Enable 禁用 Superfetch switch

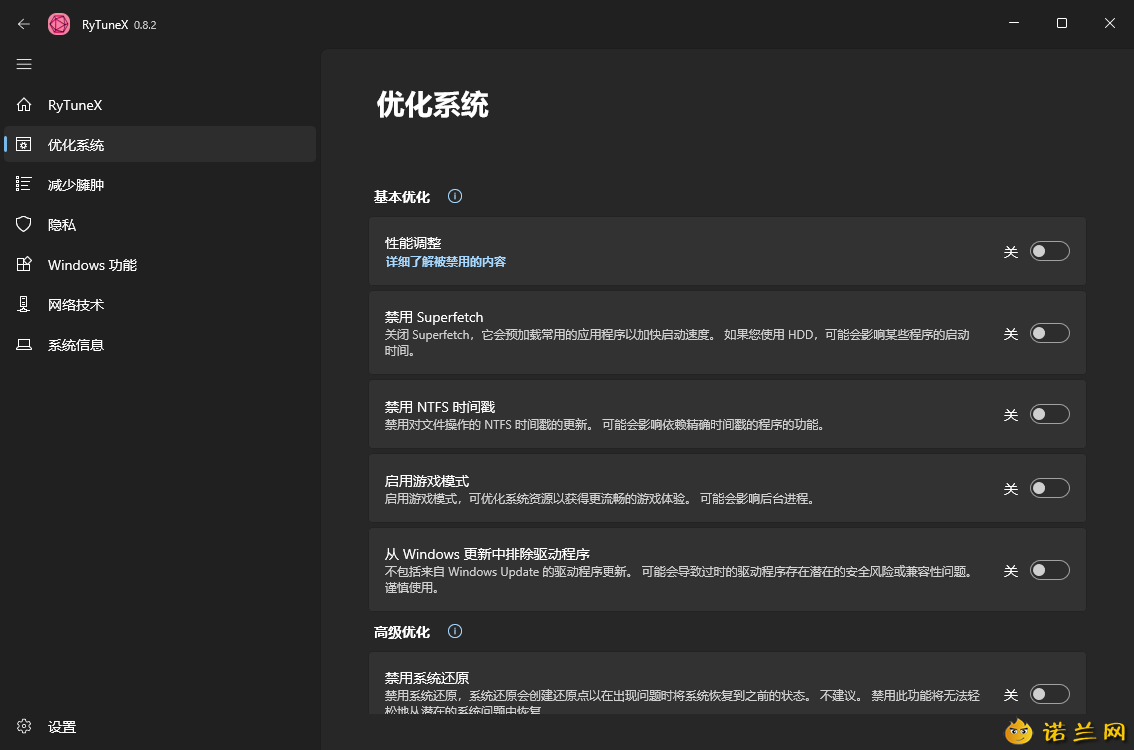coord(1049,333)
